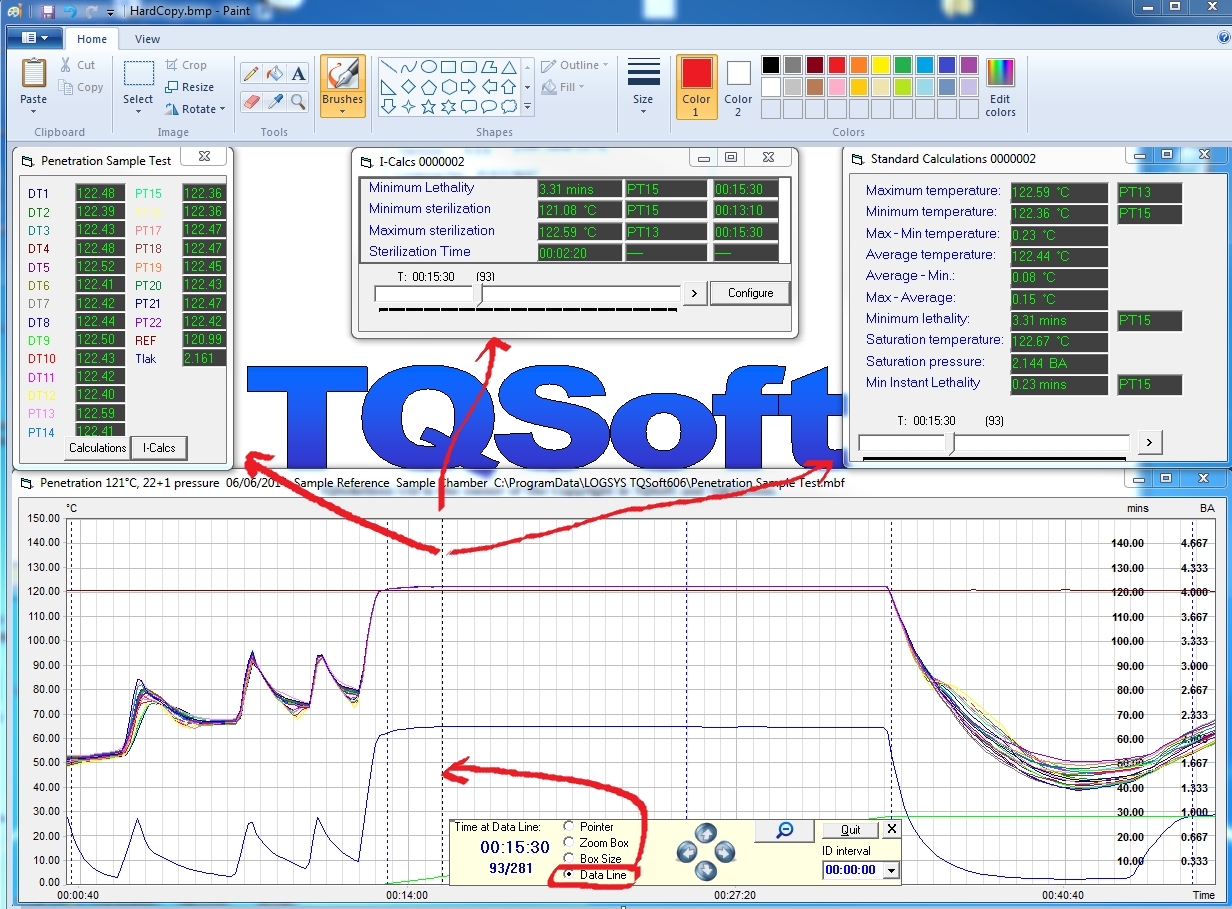Click the Configure button in I-Calcs window

pos(750,293)
